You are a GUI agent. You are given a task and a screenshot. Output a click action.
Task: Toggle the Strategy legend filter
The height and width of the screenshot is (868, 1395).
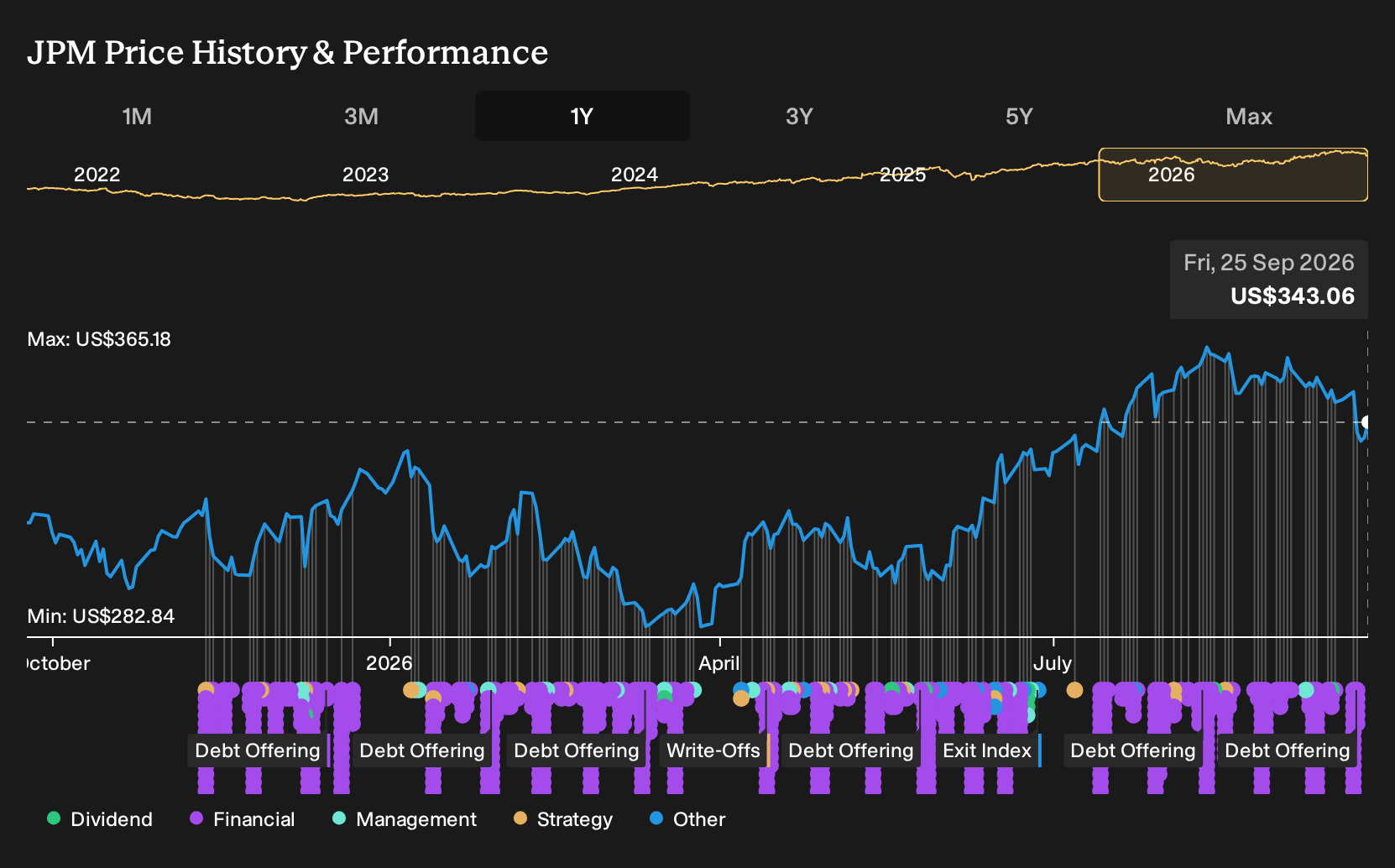[x=563, y=819]
